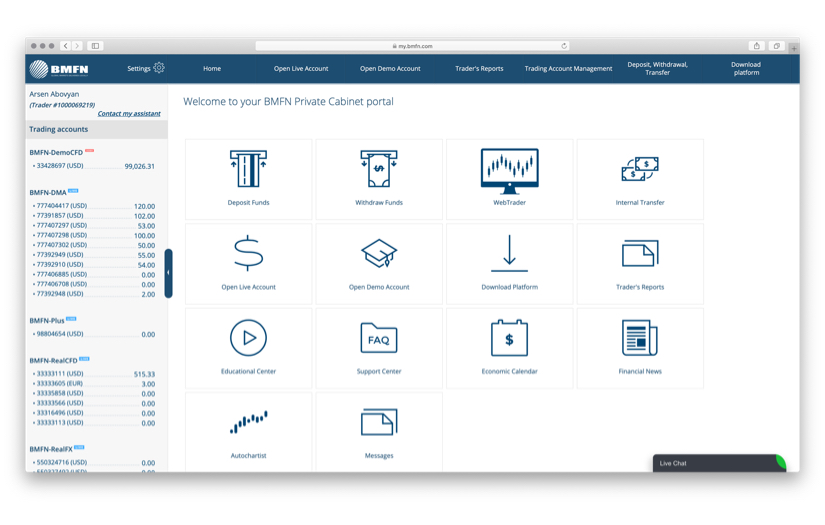Click the Open Live Account dollar icon
This screenshot has height=525, width=825.
coord(248,253)
